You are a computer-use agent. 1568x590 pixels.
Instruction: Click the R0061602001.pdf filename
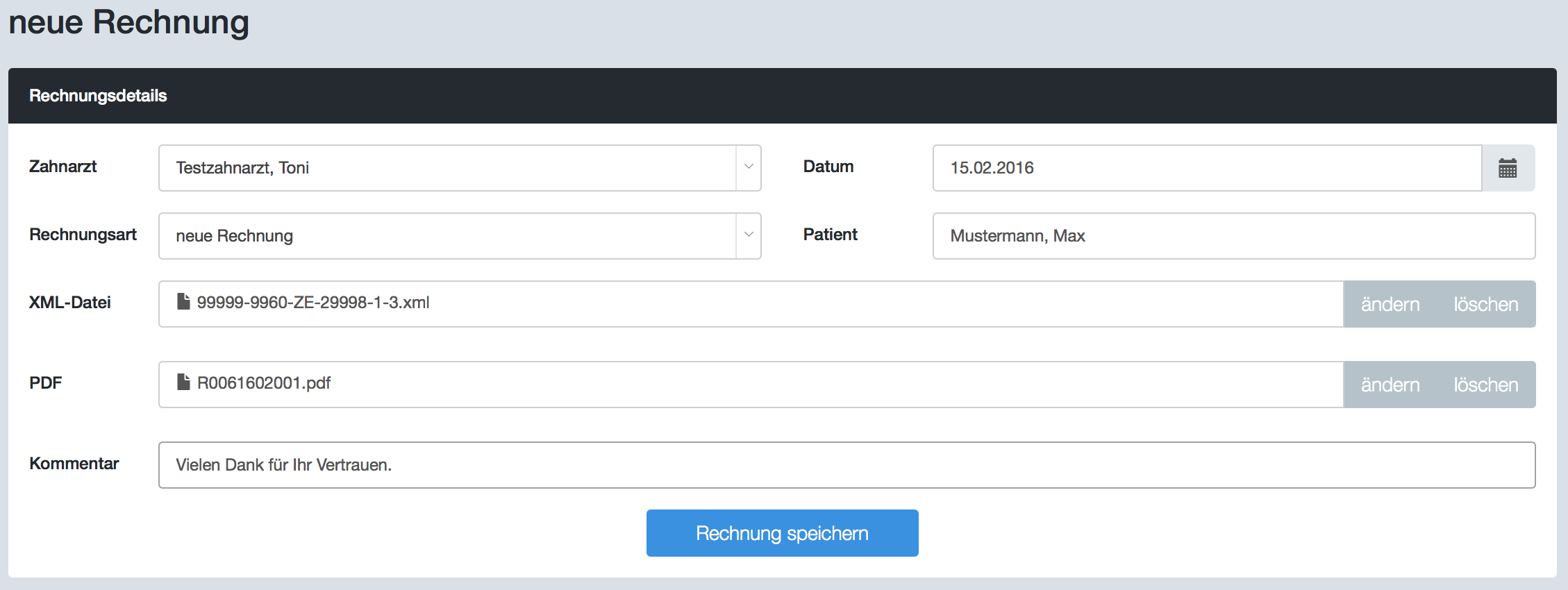[264, 383]
